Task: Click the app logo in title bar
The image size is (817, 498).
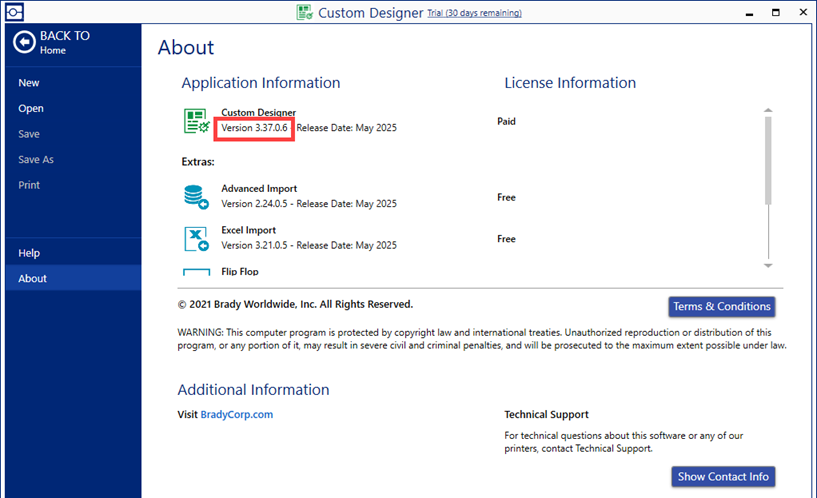Action: 305,12
